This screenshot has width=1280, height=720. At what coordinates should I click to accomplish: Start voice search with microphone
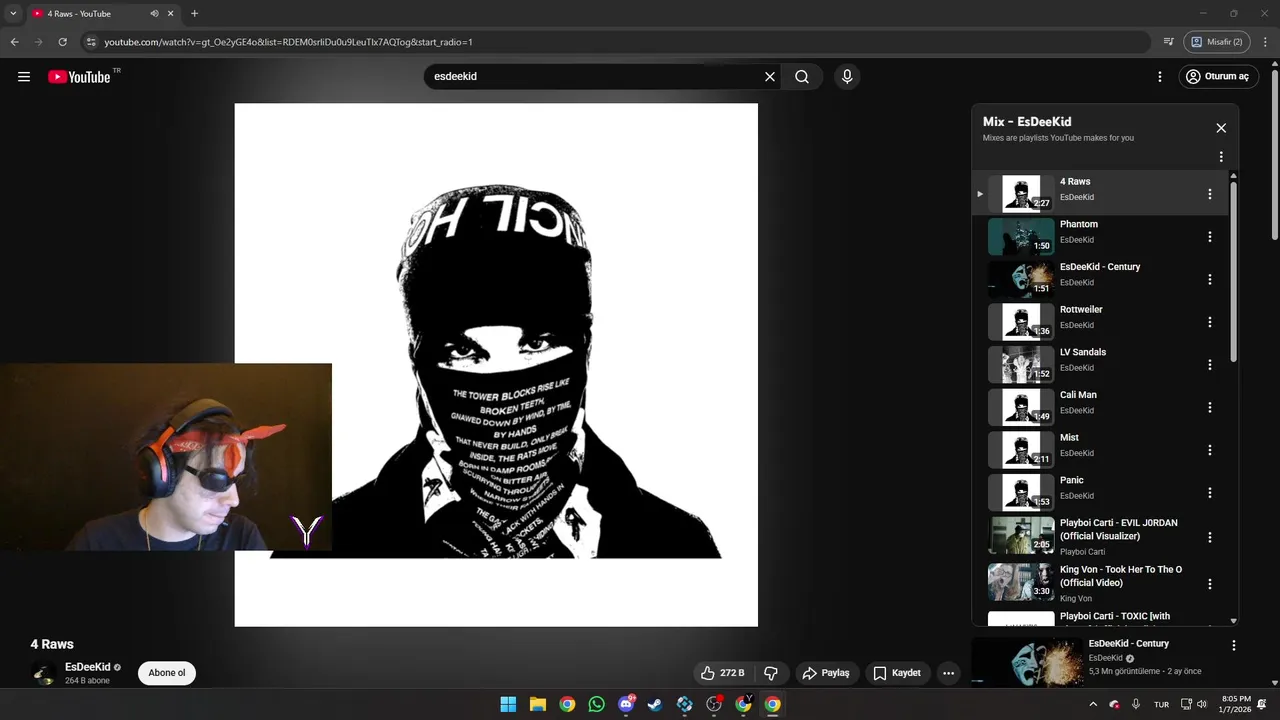pyautogui.click(x=847, y=77)
